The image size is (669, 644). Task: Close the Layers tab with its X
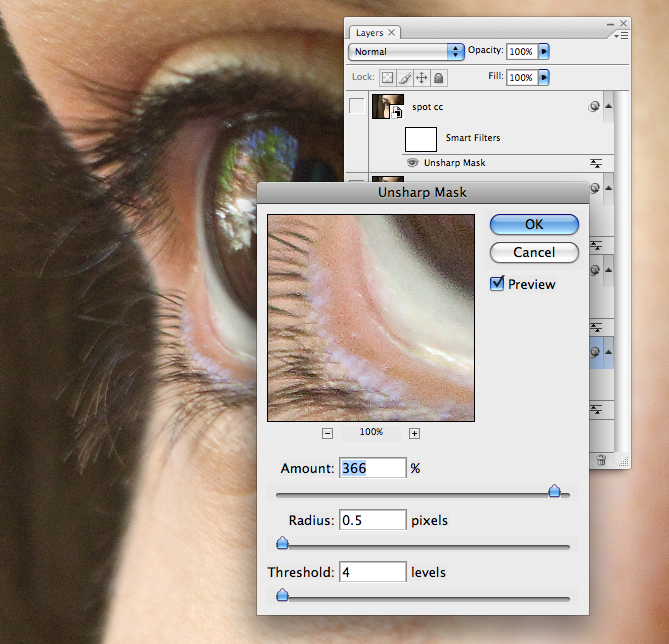pos(391,32)
